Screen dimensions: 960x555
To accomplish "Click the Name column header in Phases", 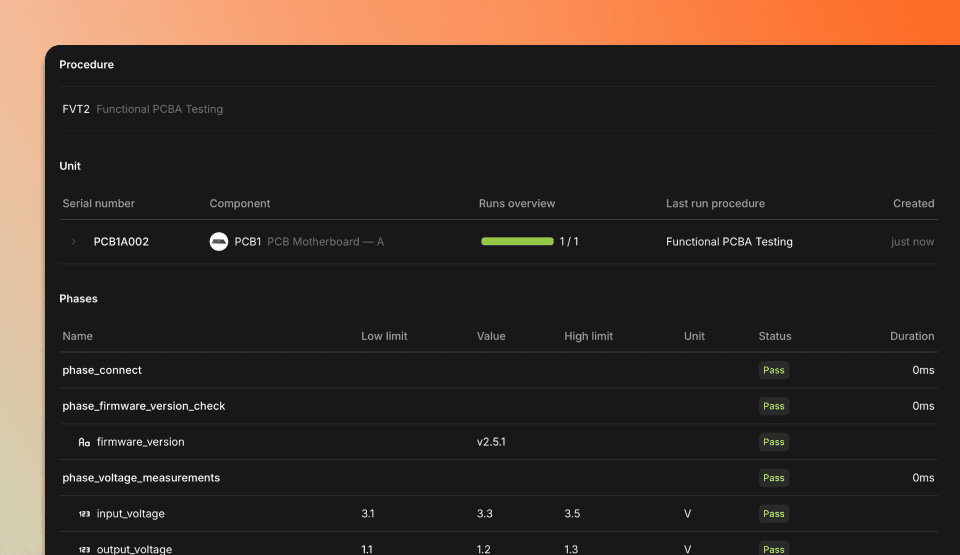I will pyautogui.click(x=78, y=336).
